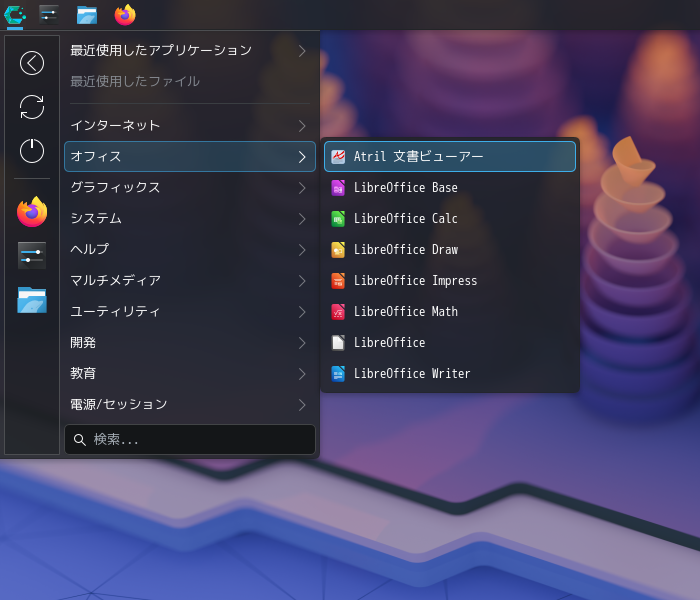Viewport: 700px width, 600px height.
Task: Launch LibreOffice Math text entry
Action: click(406, 312)
